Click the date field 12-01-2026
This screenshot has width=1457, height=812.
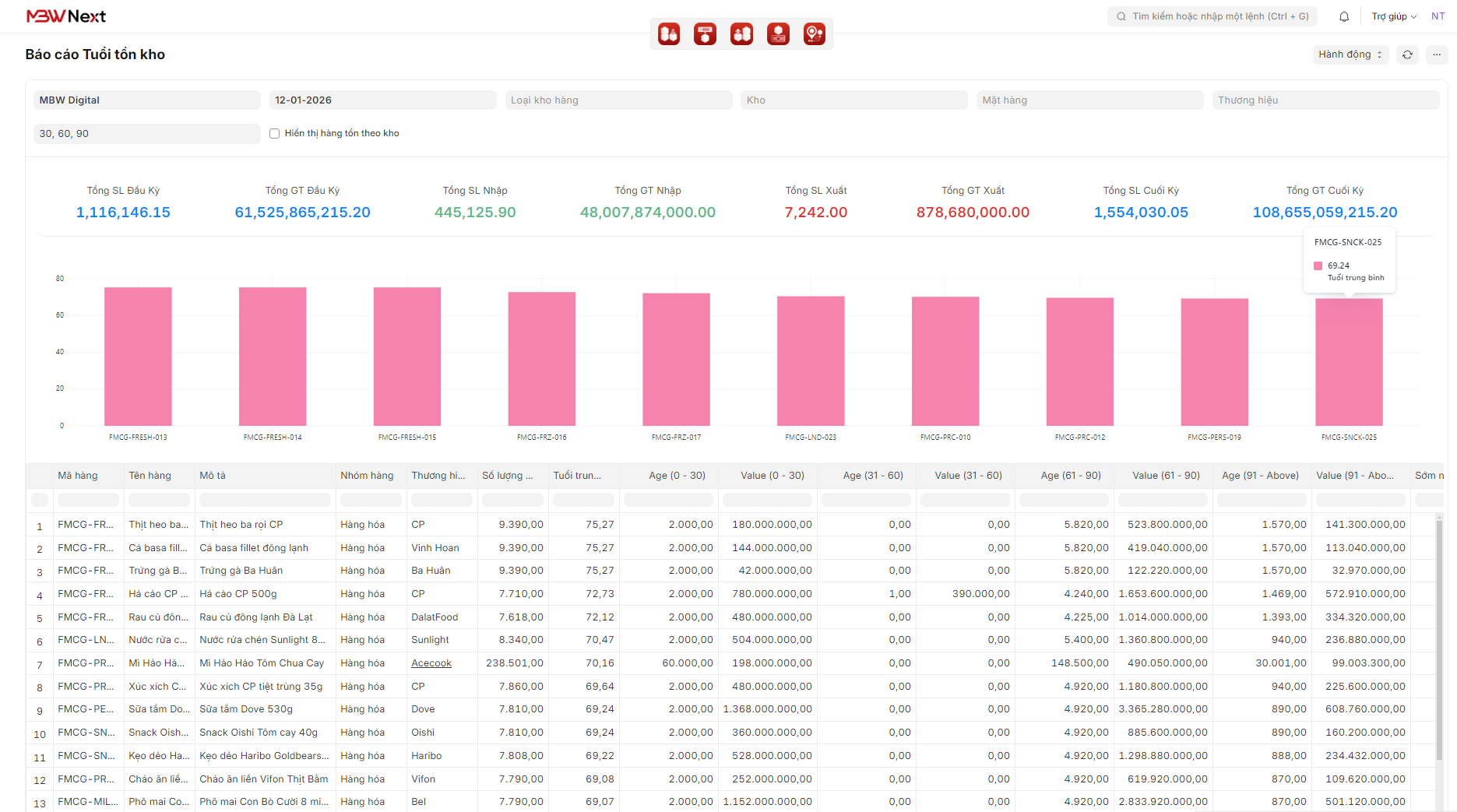click(382, 100)
